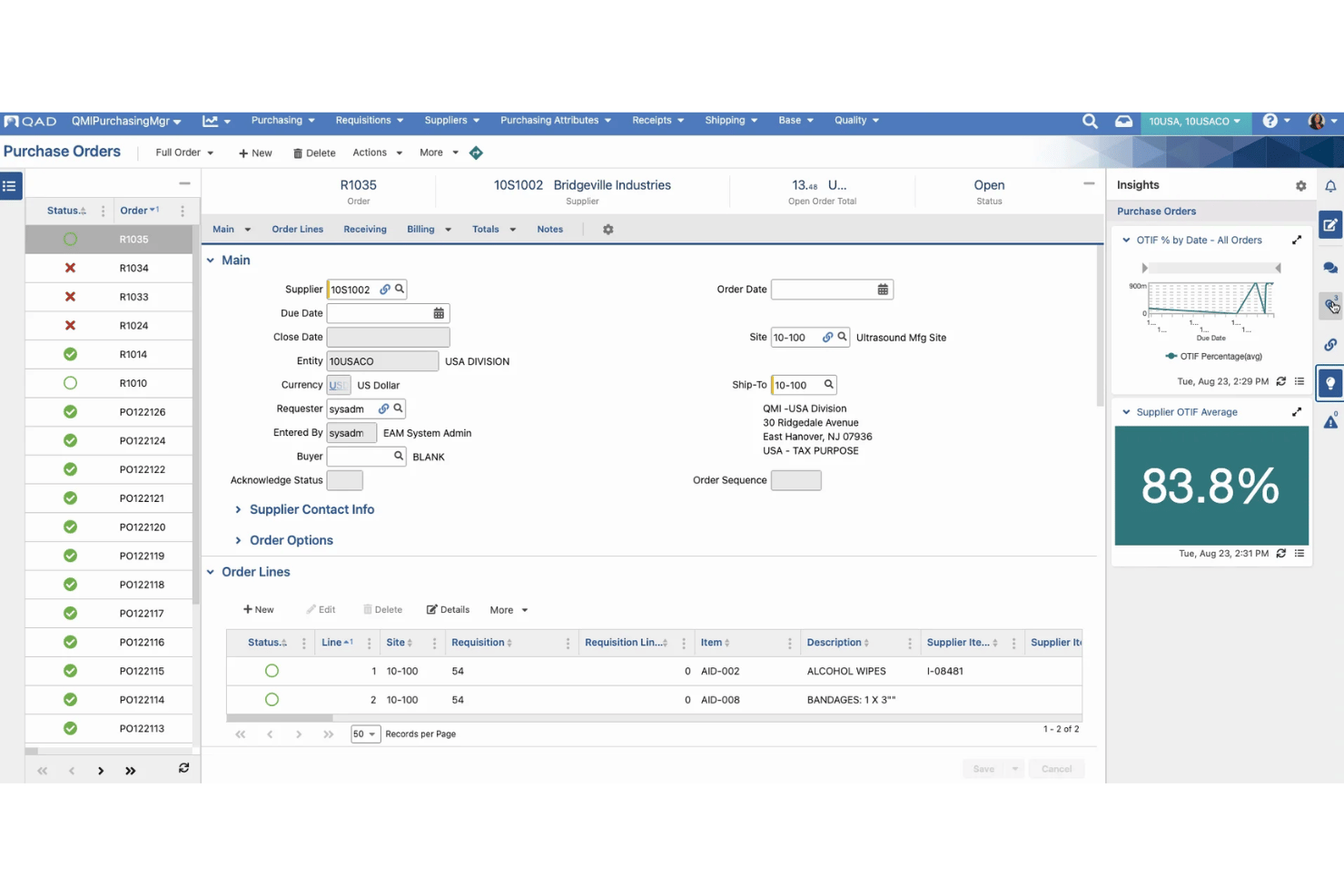Sort order lines by Item column

tap(715, 643)
